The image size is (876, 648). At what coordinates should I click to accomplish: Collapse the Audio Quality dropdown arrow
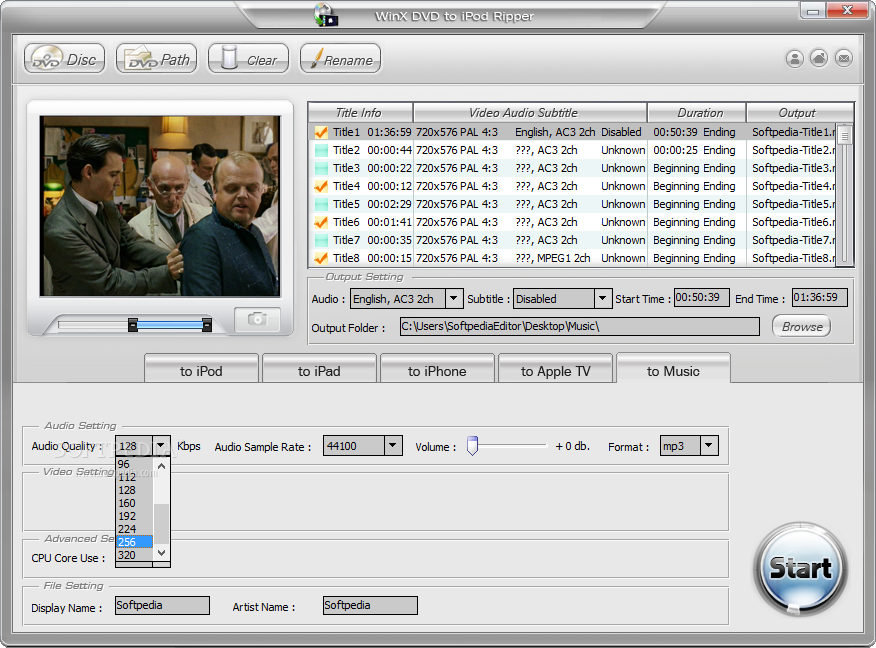tap(161, 446)
